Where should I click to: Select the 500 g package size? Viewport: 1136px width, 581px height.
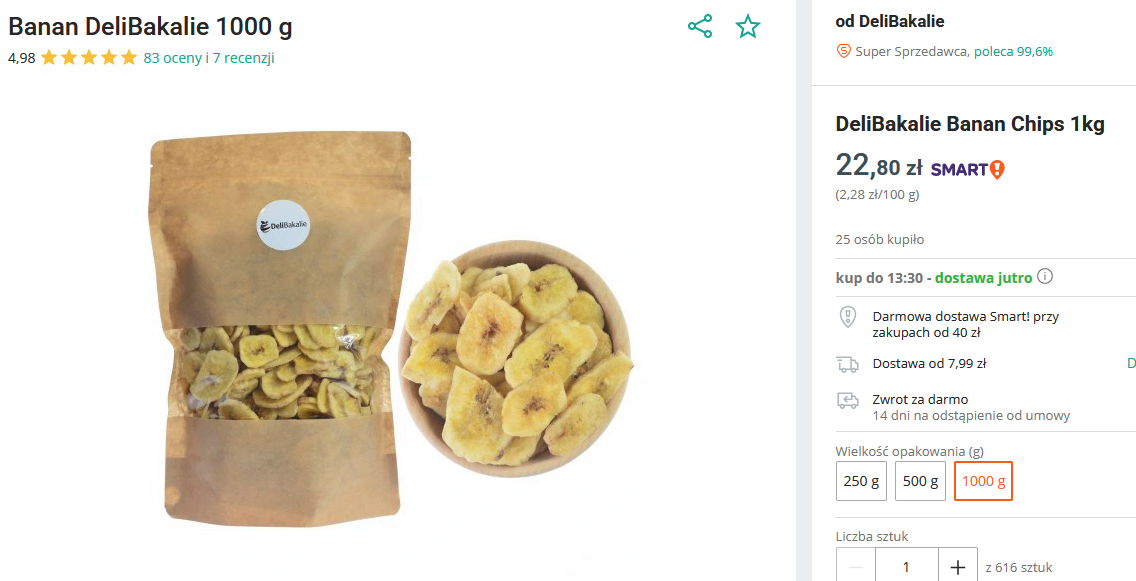pyautogui.click(x=920, y=481)
